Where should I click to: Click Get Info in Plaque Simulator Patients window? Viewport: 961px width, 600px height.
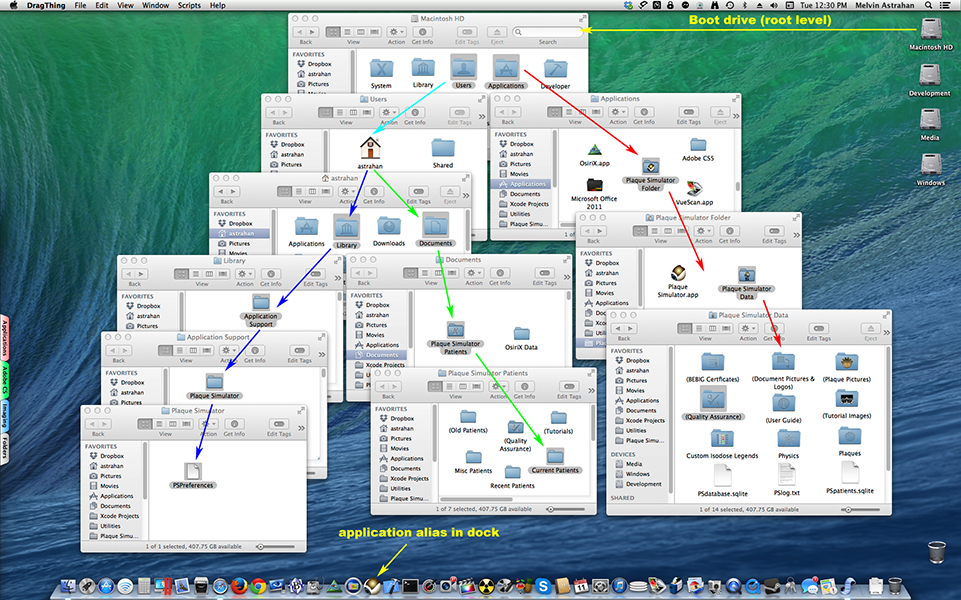coord(525,387)
